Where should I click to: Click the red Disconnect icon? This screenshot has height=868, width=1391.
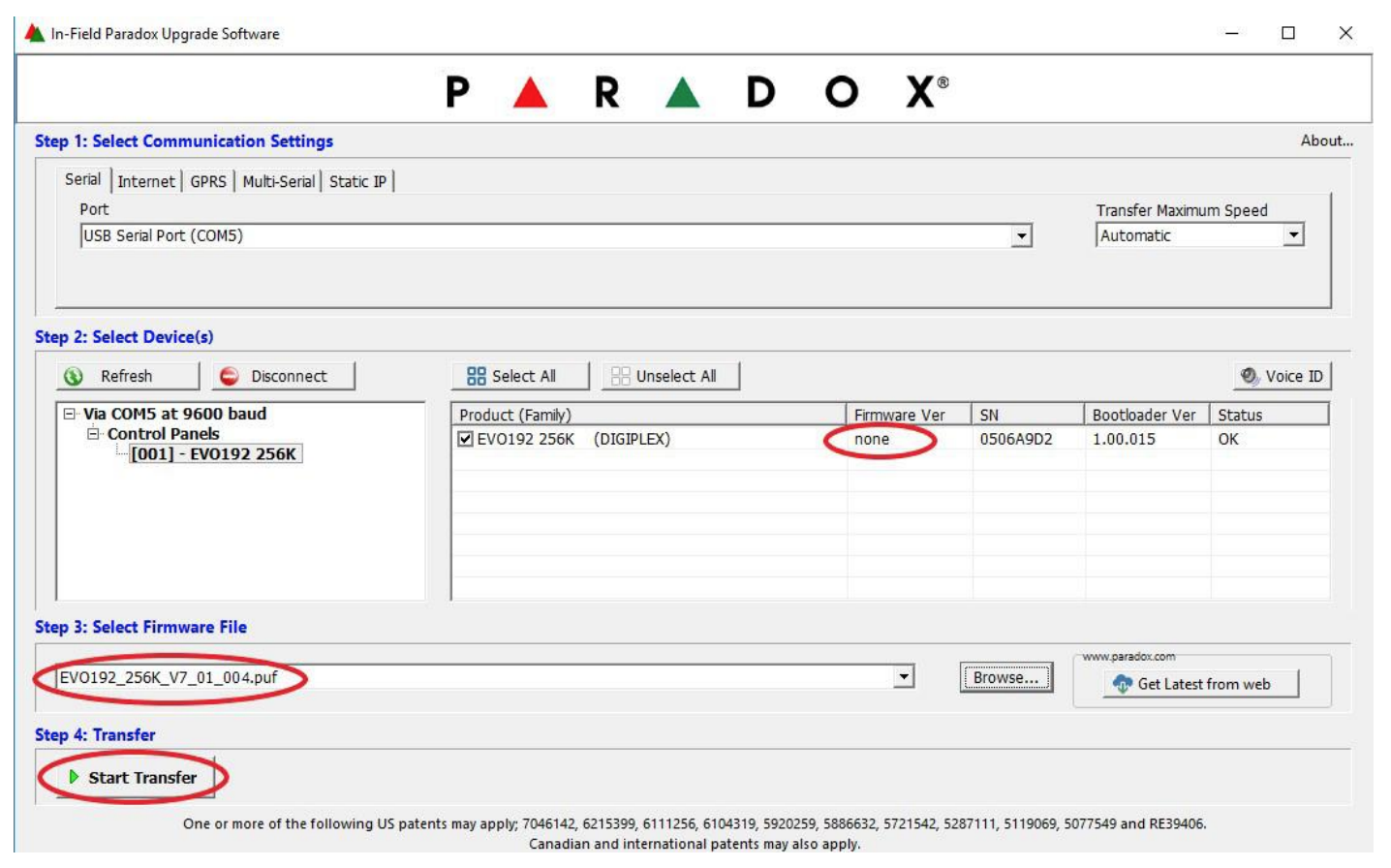229,376
